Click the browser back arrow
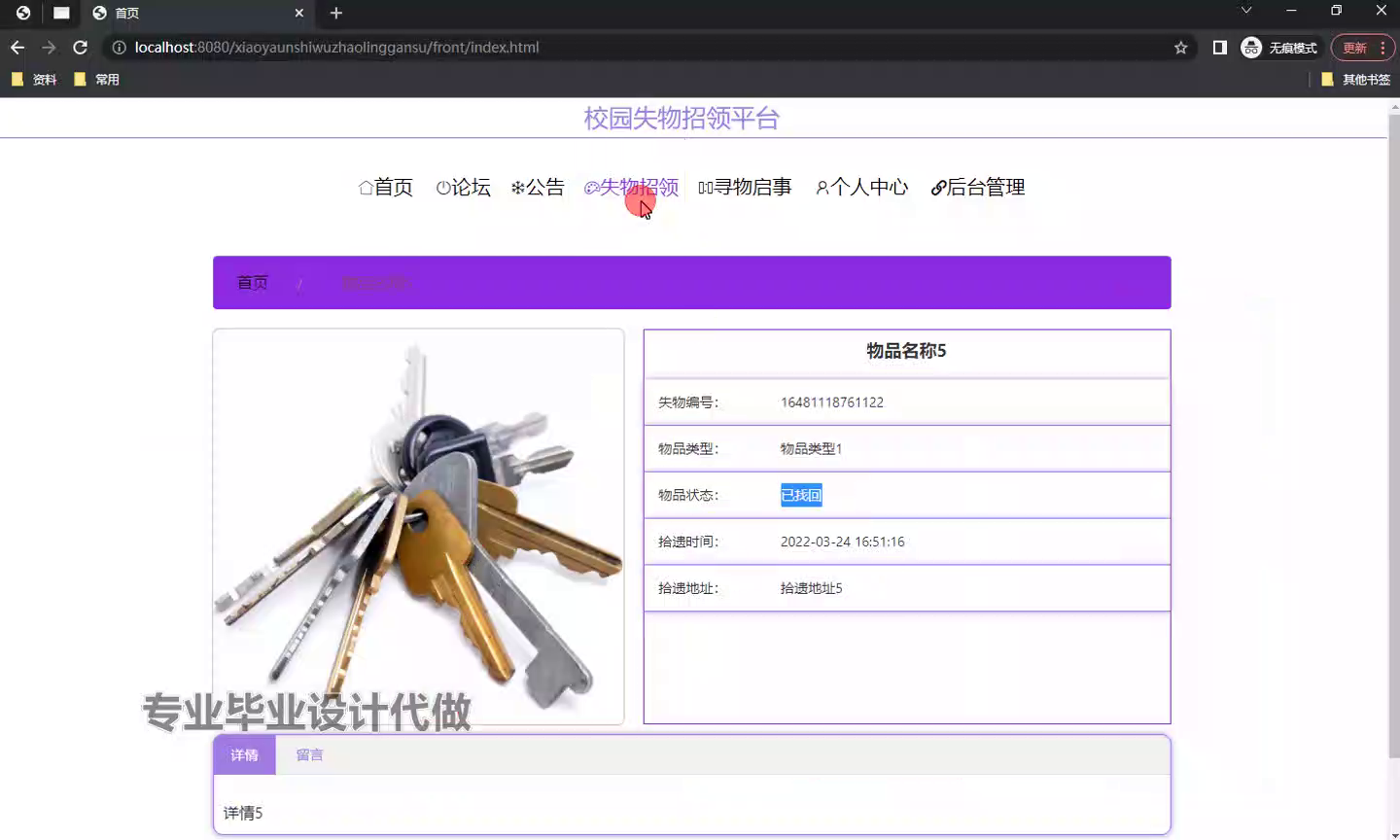1400x840 pixels. tap(17, 48)
